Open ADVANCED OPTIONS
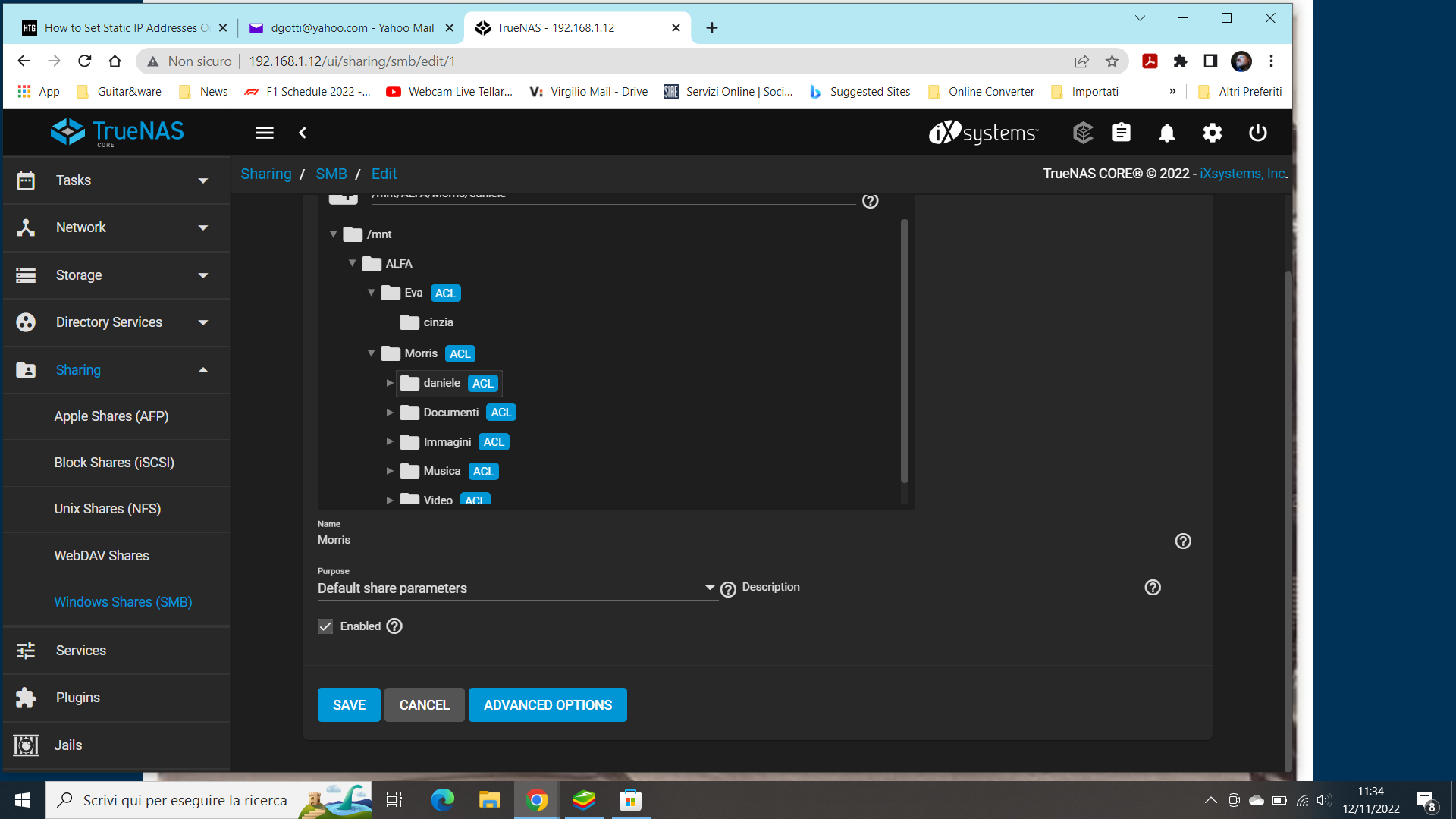Viewport: 1456px width, 819px height. [548, 705]
